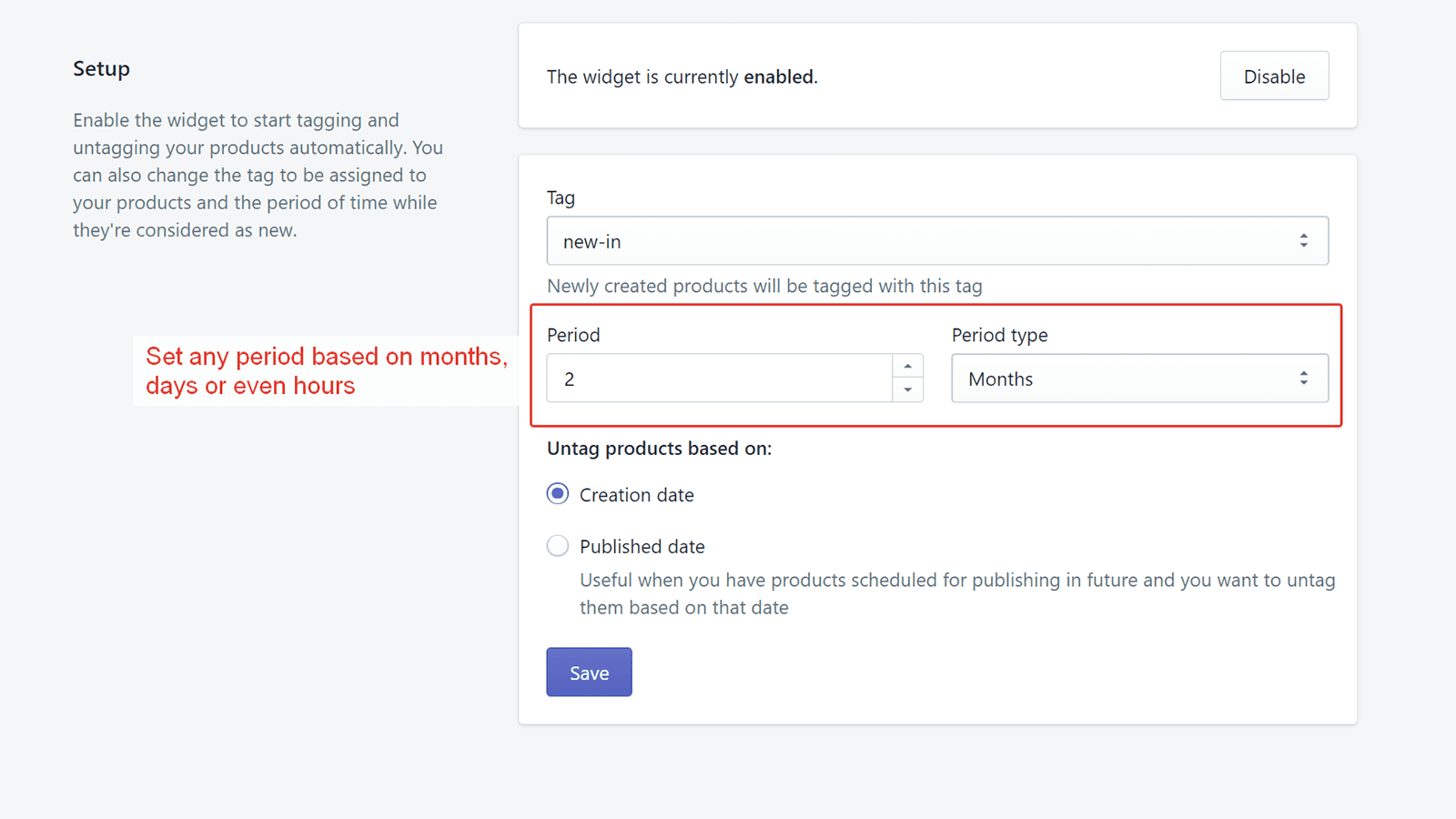
Task: Increase Period with the up arrow
Action: (x=907, y=366)
